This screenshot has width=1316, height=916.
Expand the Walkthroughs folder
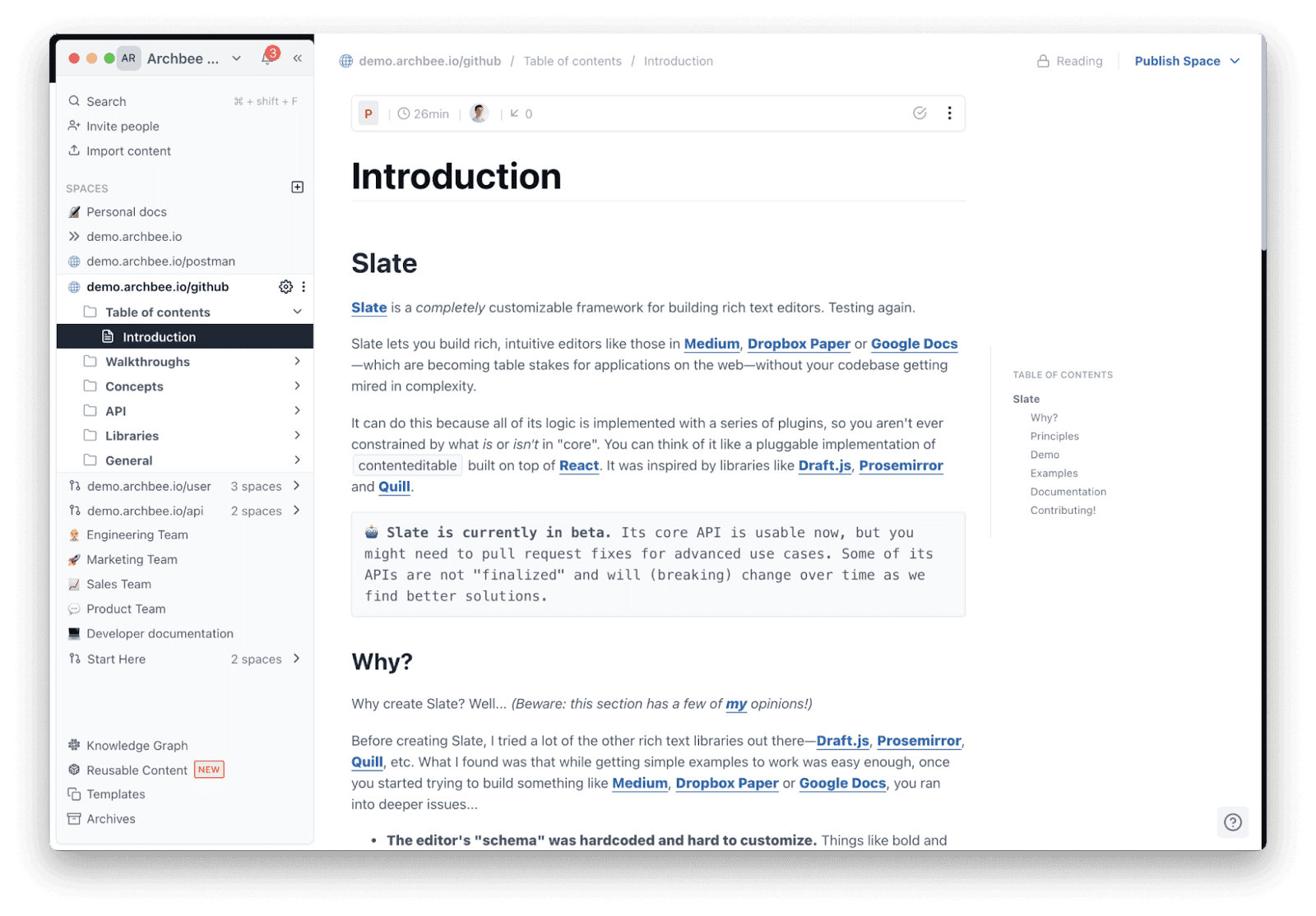pyautogui.click(x=297, y=361)
